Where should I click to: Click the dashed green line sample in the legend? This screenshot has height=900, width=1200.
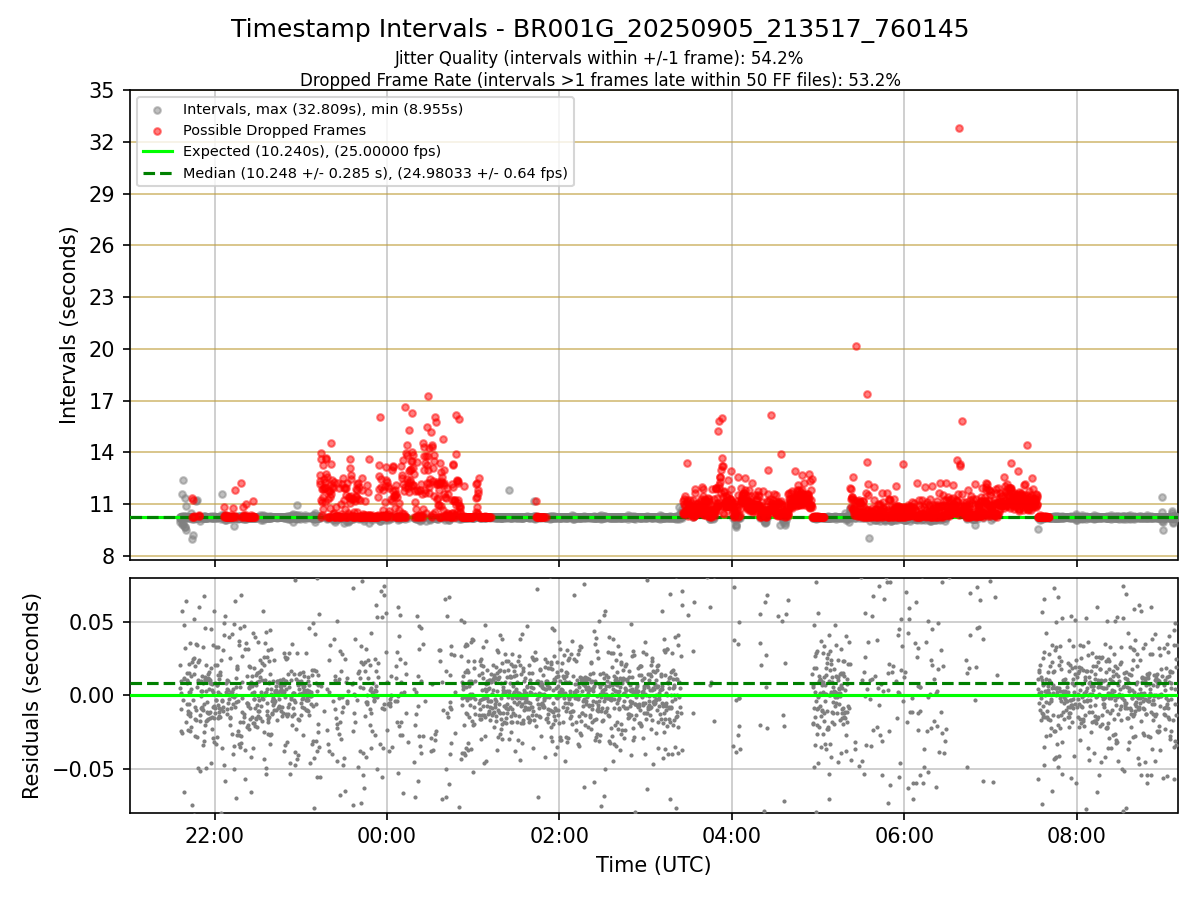pos(158,174)
